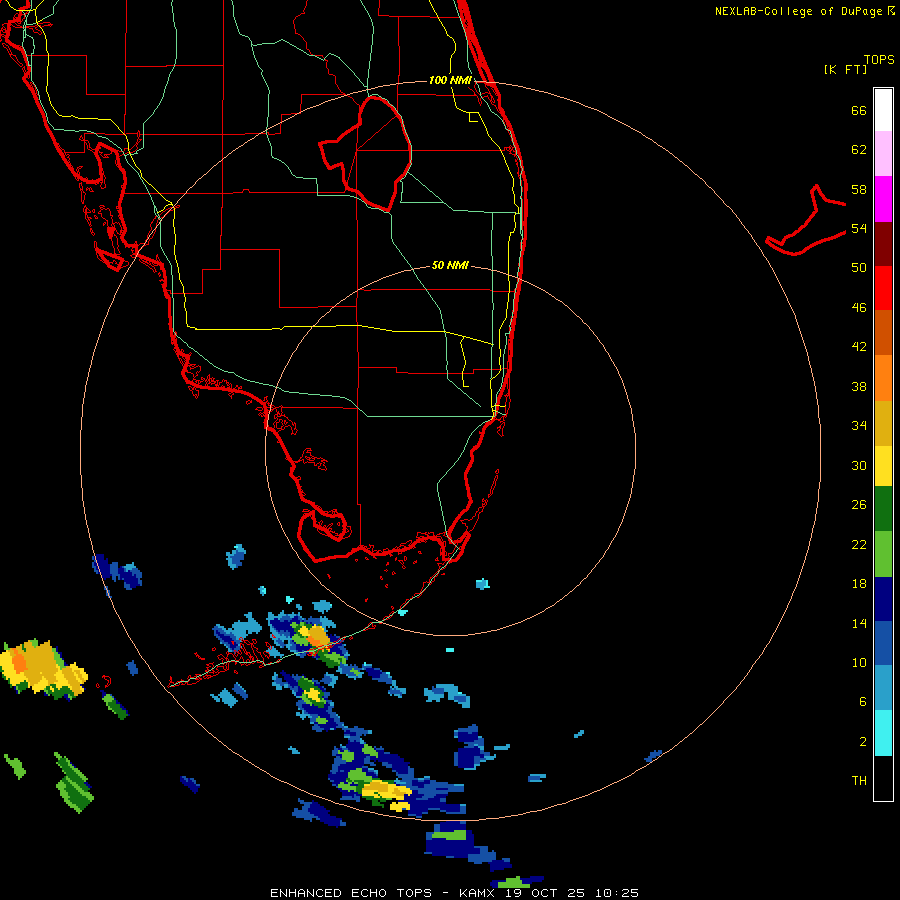
Task: Click the 46 scale value
Action: pyautogui.click(x=859, y=308)
